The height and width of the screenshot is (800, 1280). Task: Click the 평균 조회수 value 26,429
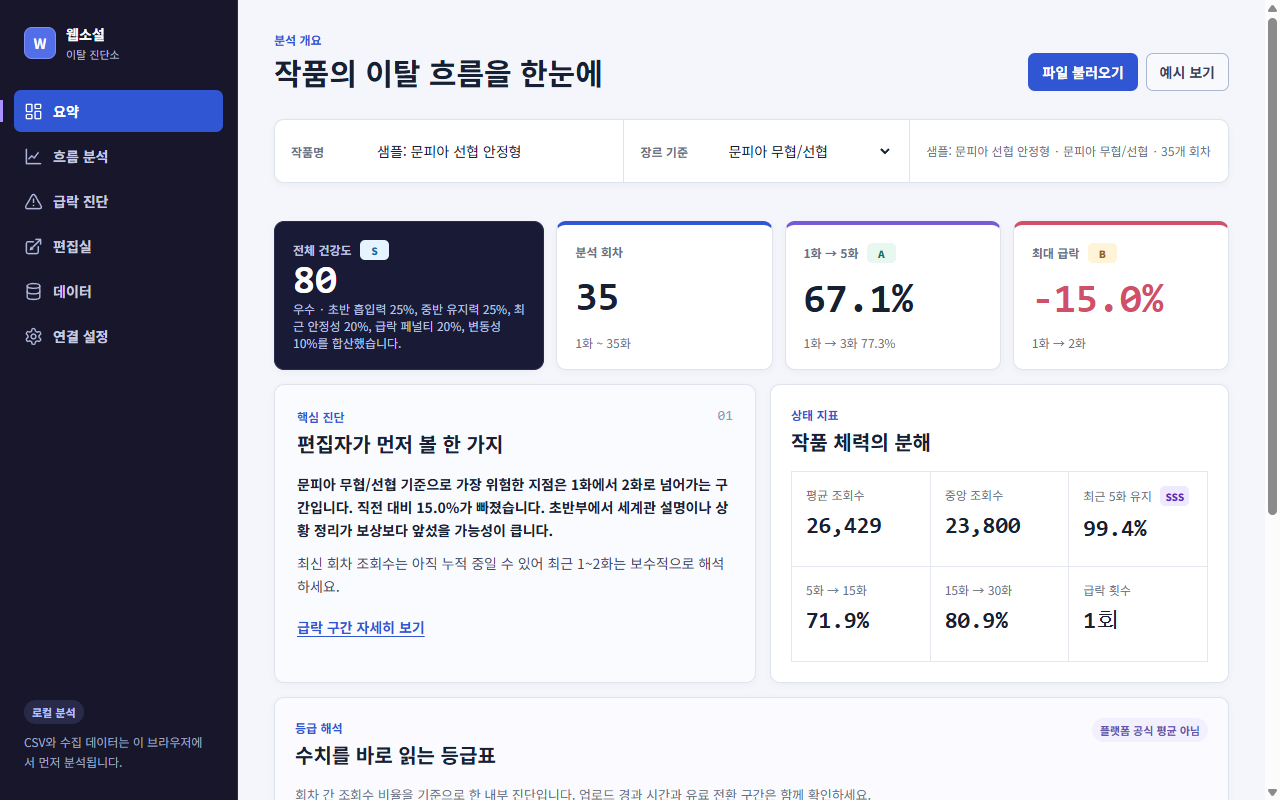click(x=844, y=526)
